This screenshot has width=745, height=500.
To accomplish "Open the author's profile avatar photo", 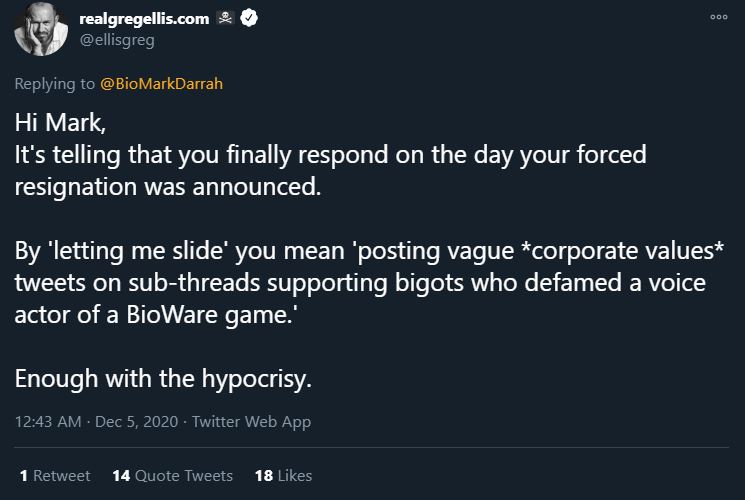I will point(40,28).
